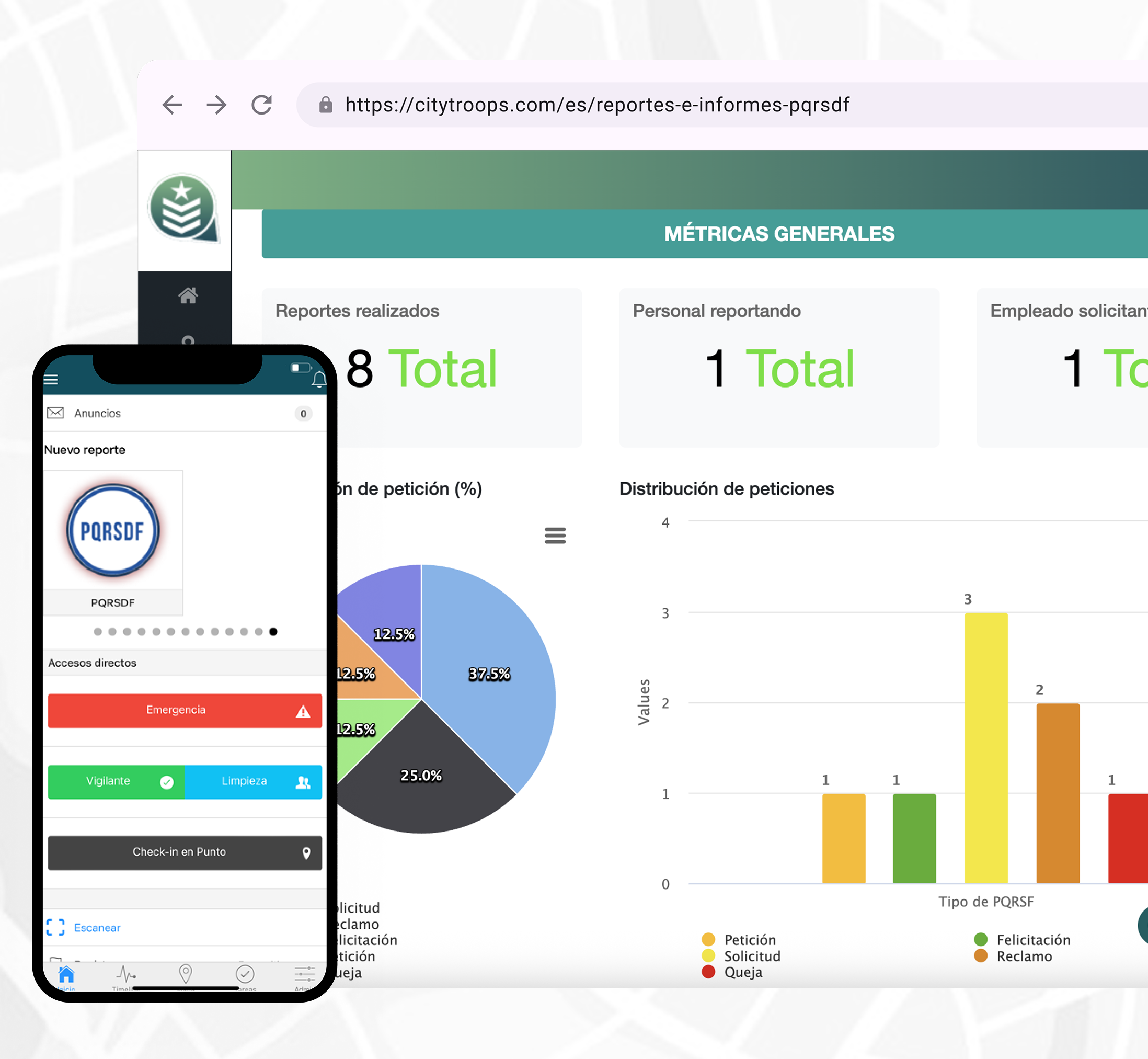This screenshot has width=1148, height=1059.
Task: Select the PQRSDF report thumbnail
Action: pyautogui.click(x=113, y=543)
